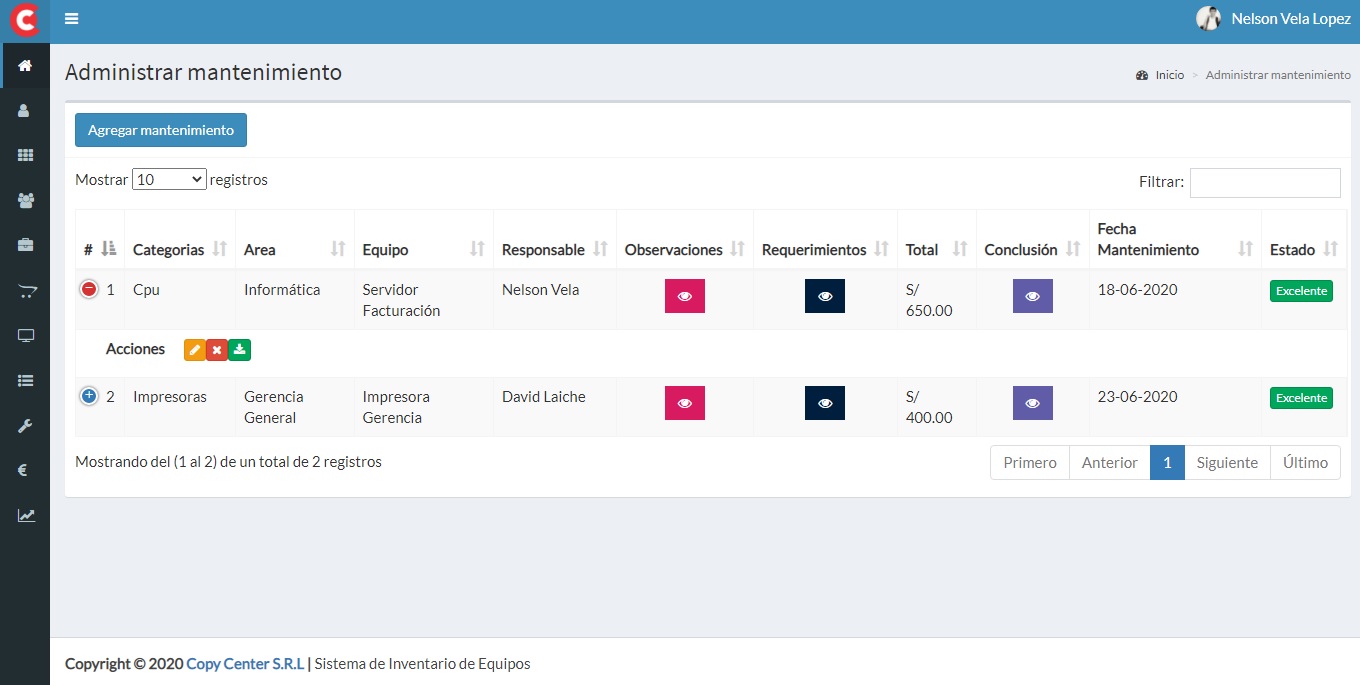Open the home dashboard from the sidebar

(x=25, y=65)
